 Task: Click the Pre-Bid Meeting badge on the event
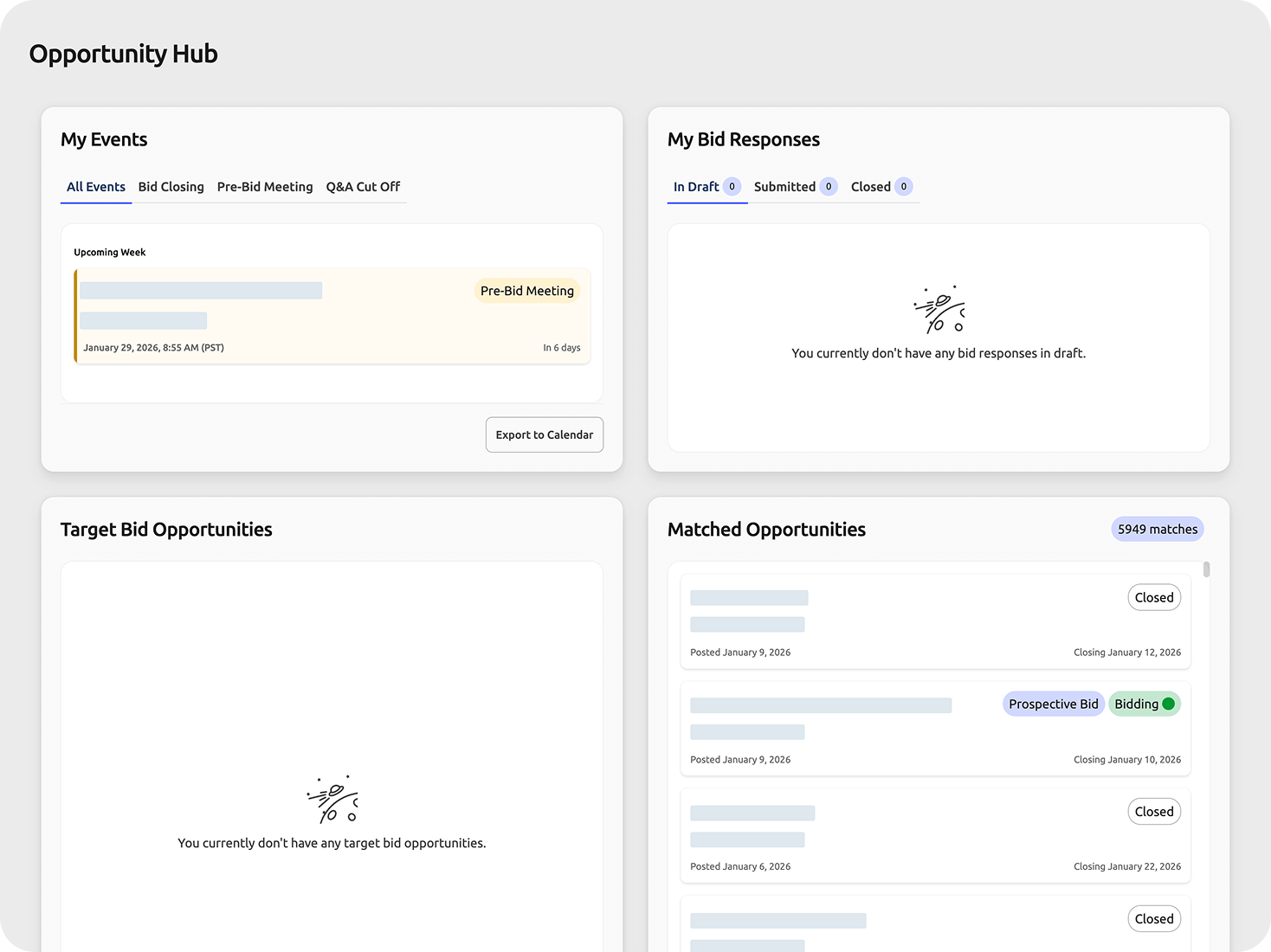click(526, 291)
